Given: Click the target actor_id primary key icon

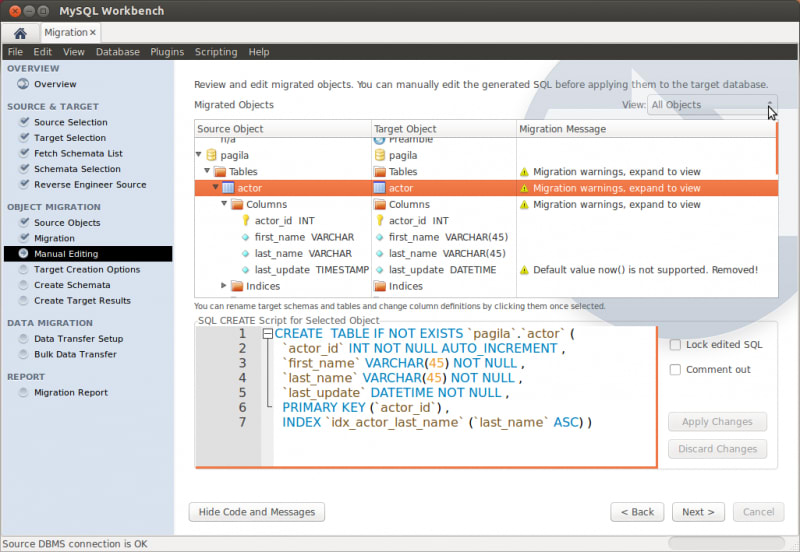Looking at the screenshot, I should pyautogui.click(x=380, y=220).
